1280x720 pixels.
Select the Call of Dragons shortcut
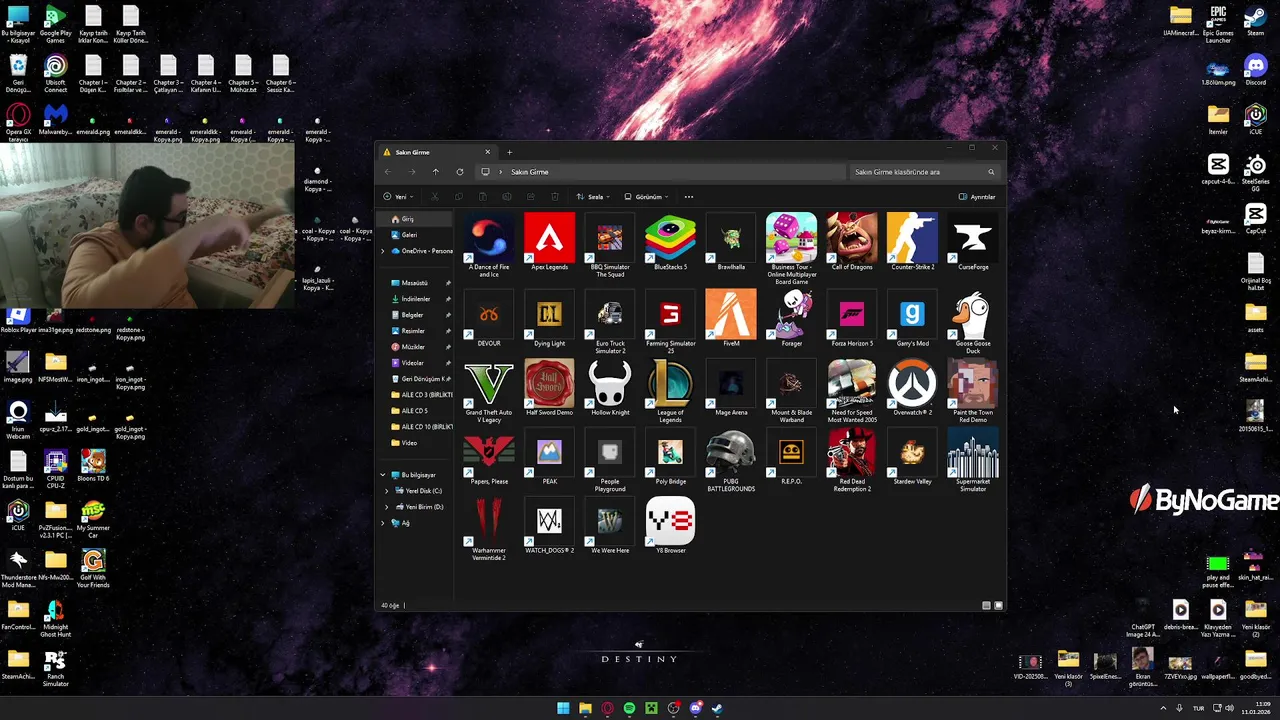tap(852, 241)
